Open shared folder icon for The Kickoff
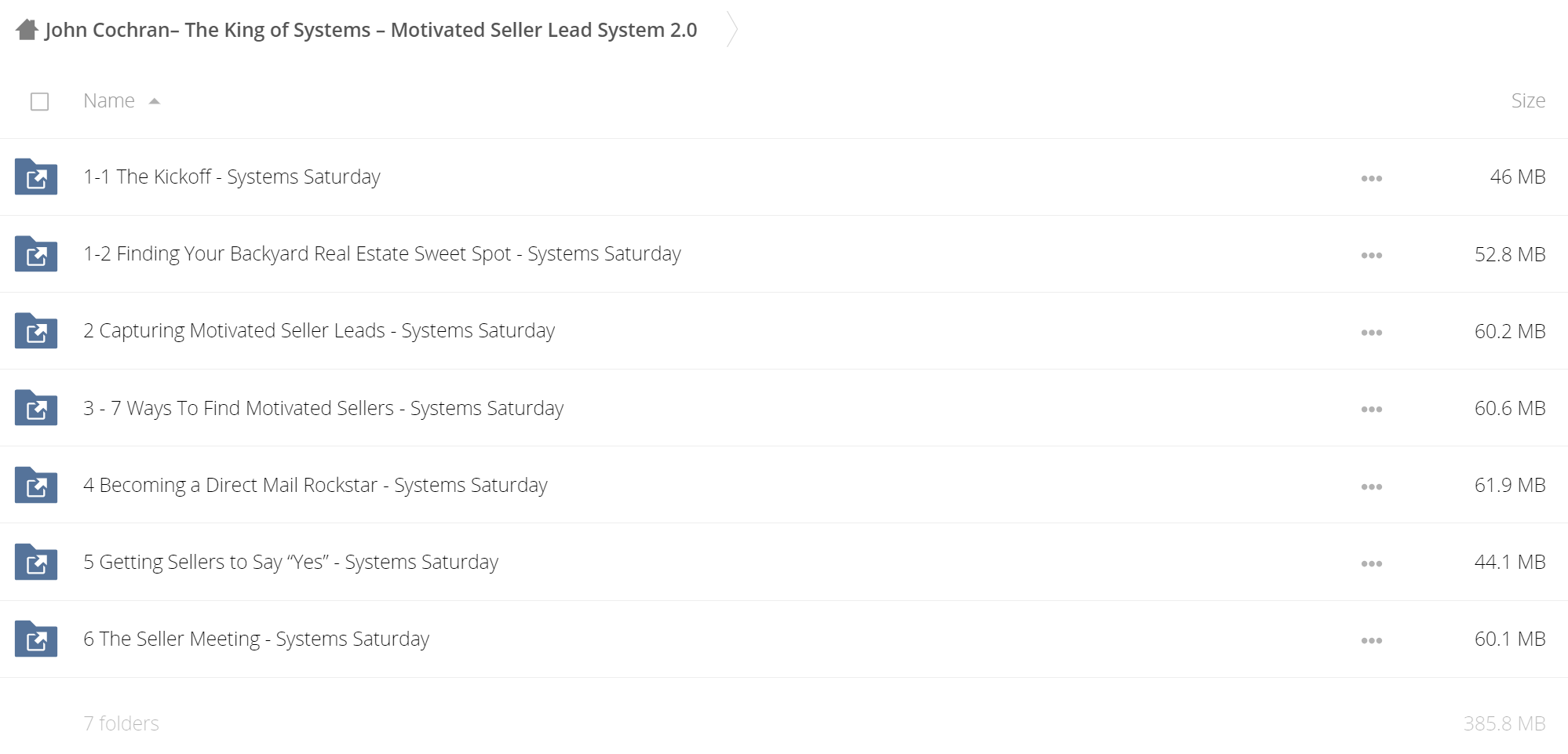The width and height of the screenshot is (1568, 754). pos(36,177)
